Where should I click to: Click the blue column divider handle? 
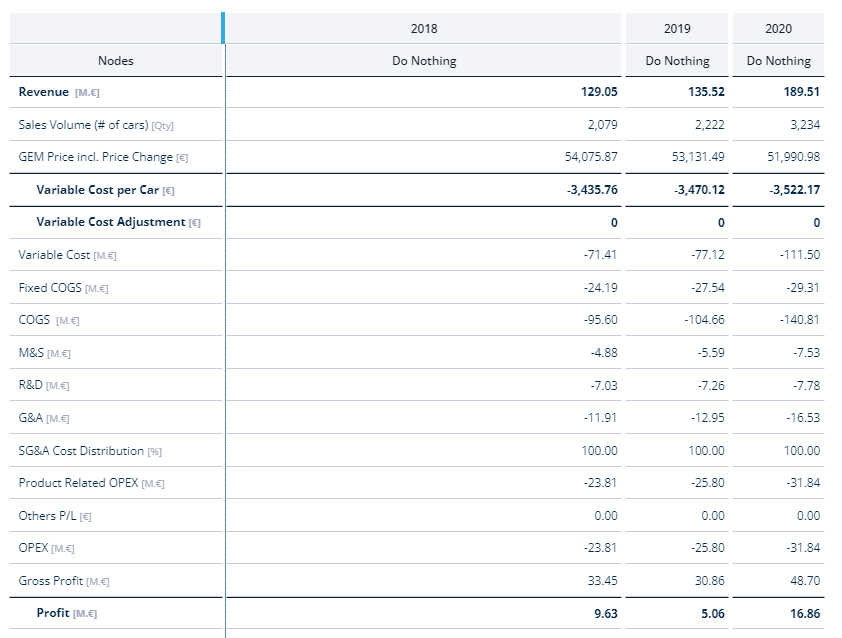[x=223, y=28]
